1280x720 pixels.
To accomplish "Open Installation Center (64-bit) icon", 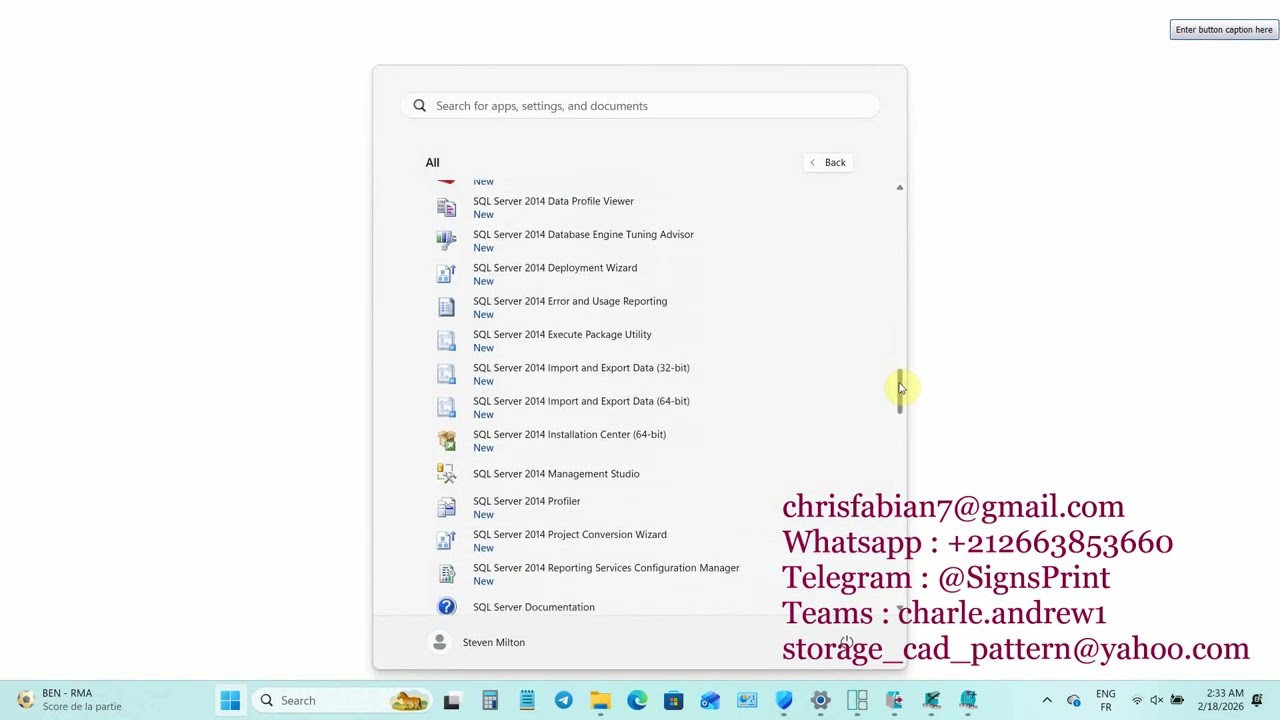I will click(446, 440).
